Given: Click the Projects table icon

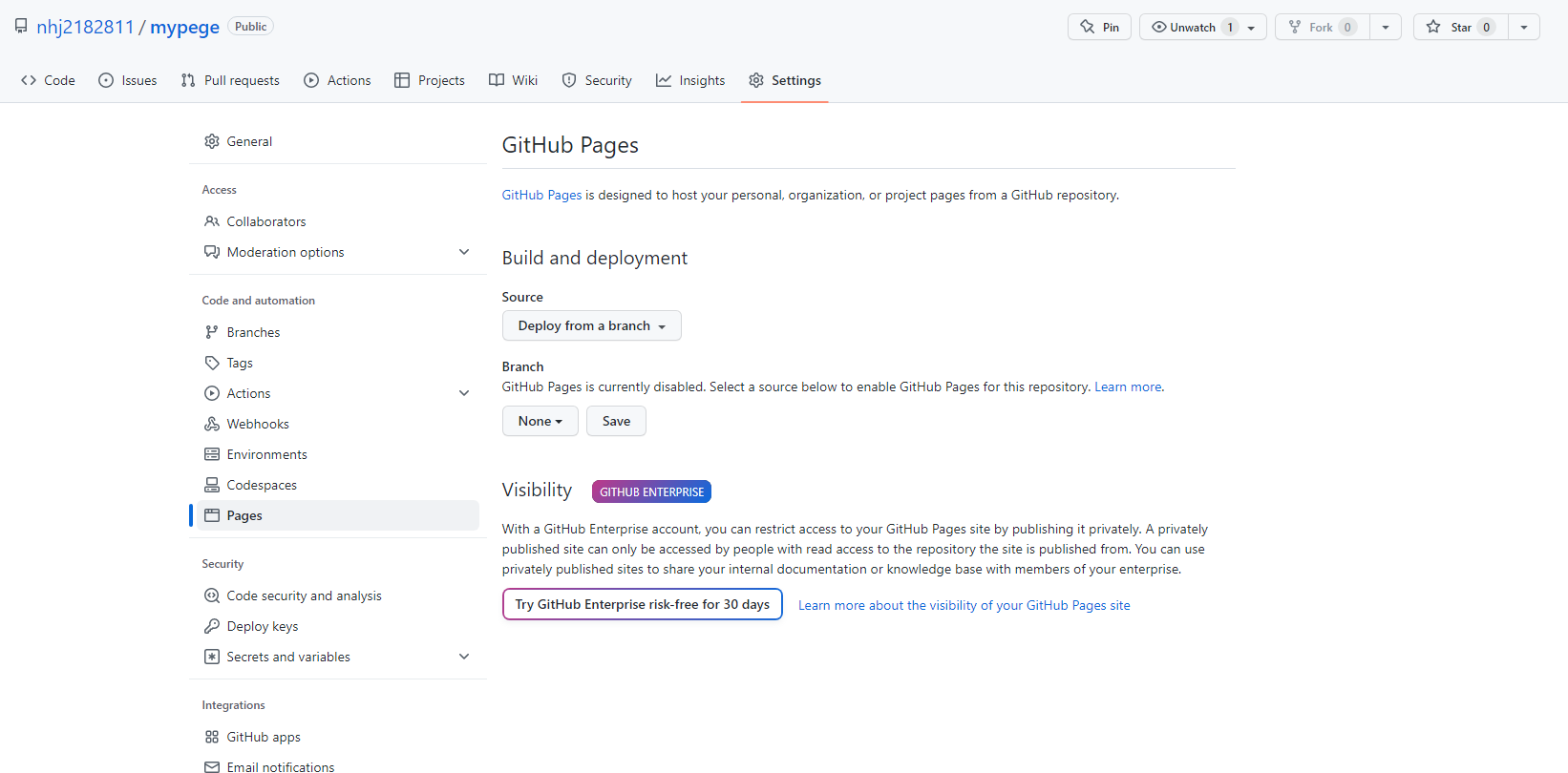Looking at the screenshot, I should (x=402, y=80).
